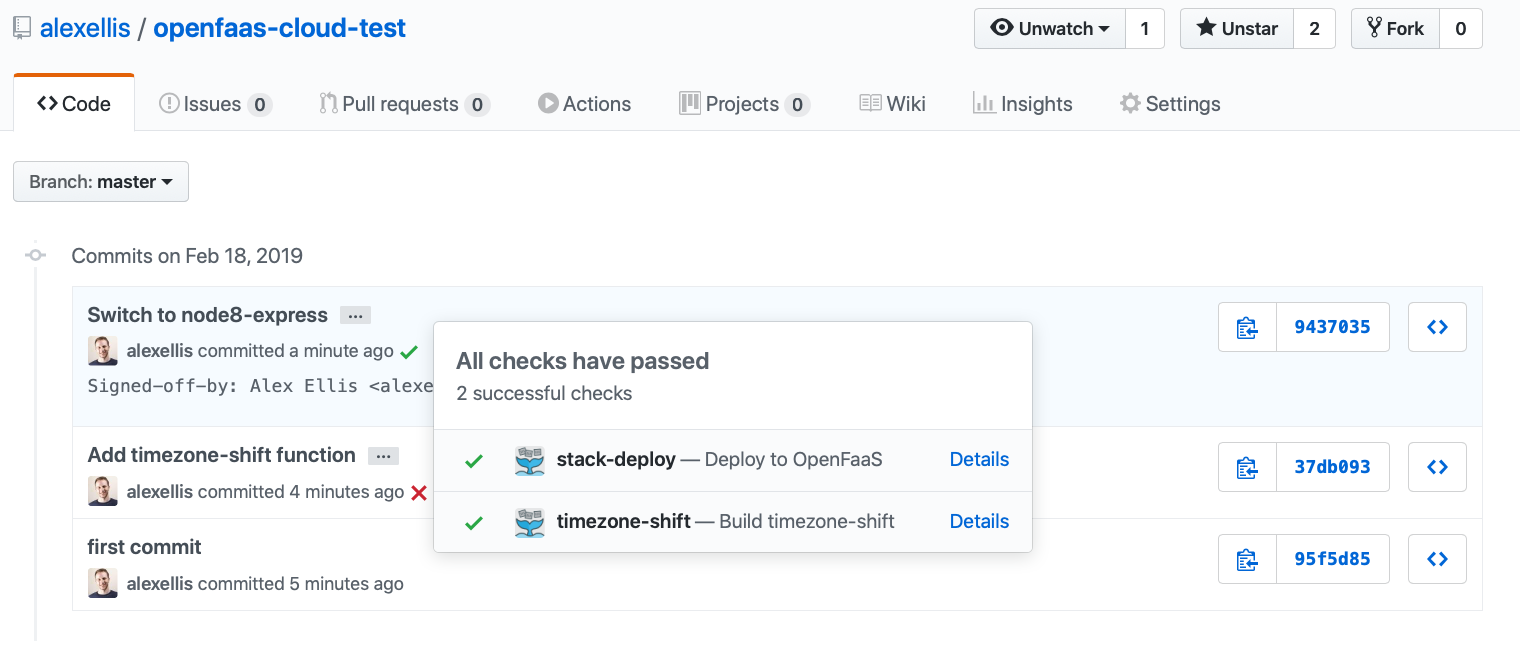Screen dimensions: 1520x659
Task: Open Details for stack-deploy check
Action: pyautogui.click(x=978, y=460)
